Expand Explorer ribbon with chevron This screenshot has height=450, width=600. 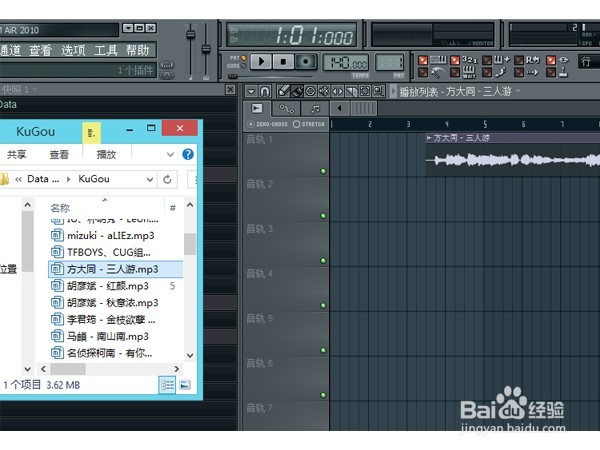tap(170, 155)
